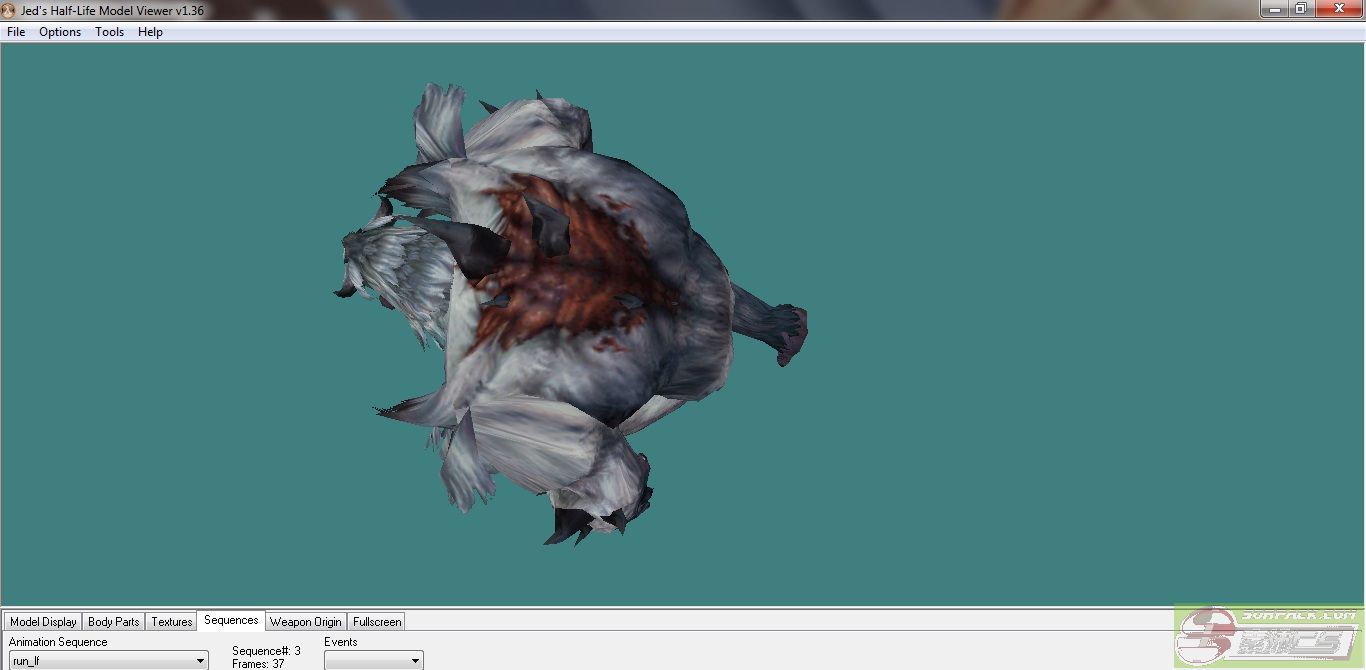Click the Half-Life Model Viewer title bar icon
This screenshot has width=1366, height=670.
(x=9, y=10)
